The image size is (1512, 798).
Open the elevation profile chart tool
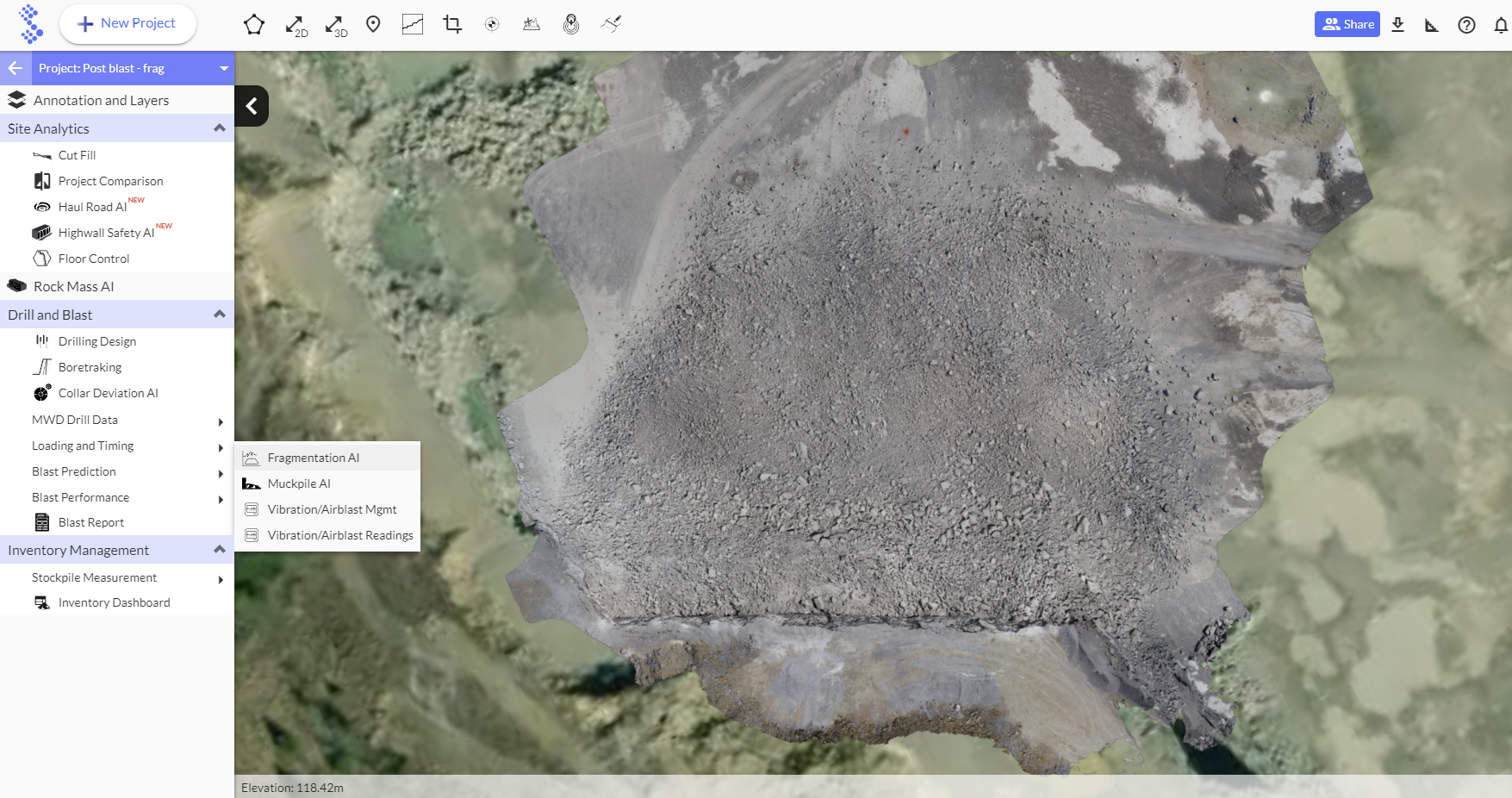pos(413,24)
